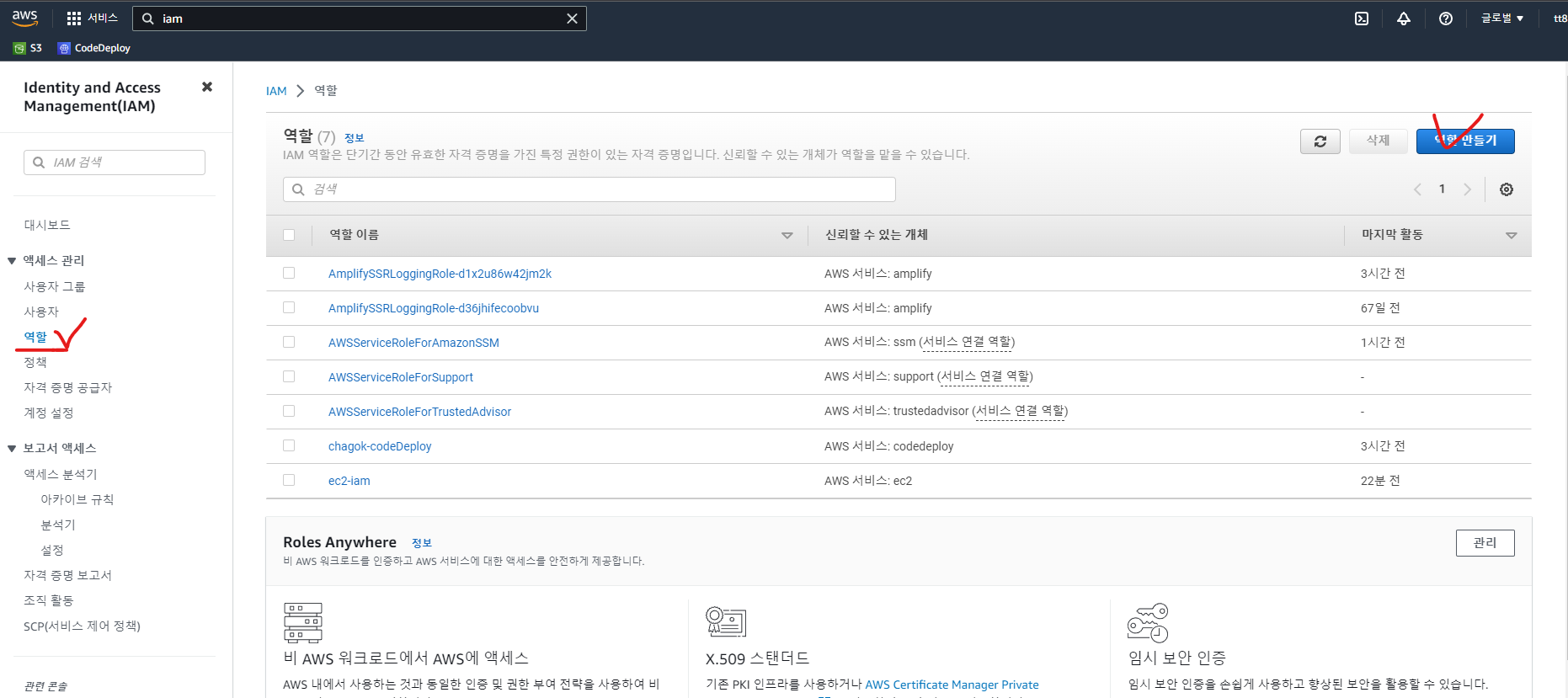1568x698 pixels.
Task: Open SCP(서비스 제어 정책) in the sidebar
Action: tap(83, 626)
